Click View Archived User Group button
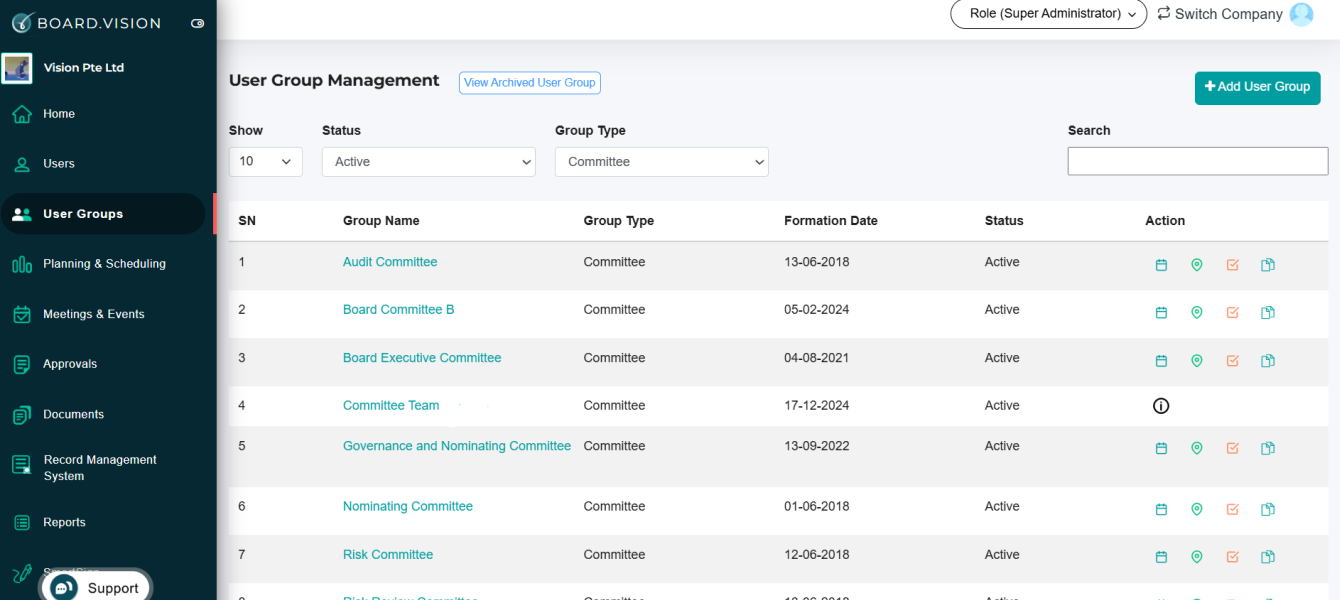Image resolution: width=1340 pixels, height=600 pixels. tap(530, 83)
